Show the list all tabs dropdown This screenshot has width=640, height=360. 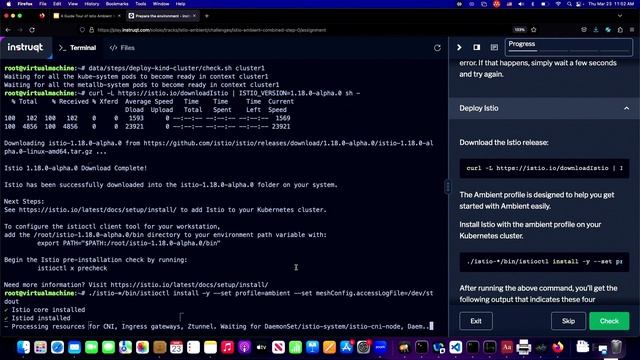tap(620, 16)
